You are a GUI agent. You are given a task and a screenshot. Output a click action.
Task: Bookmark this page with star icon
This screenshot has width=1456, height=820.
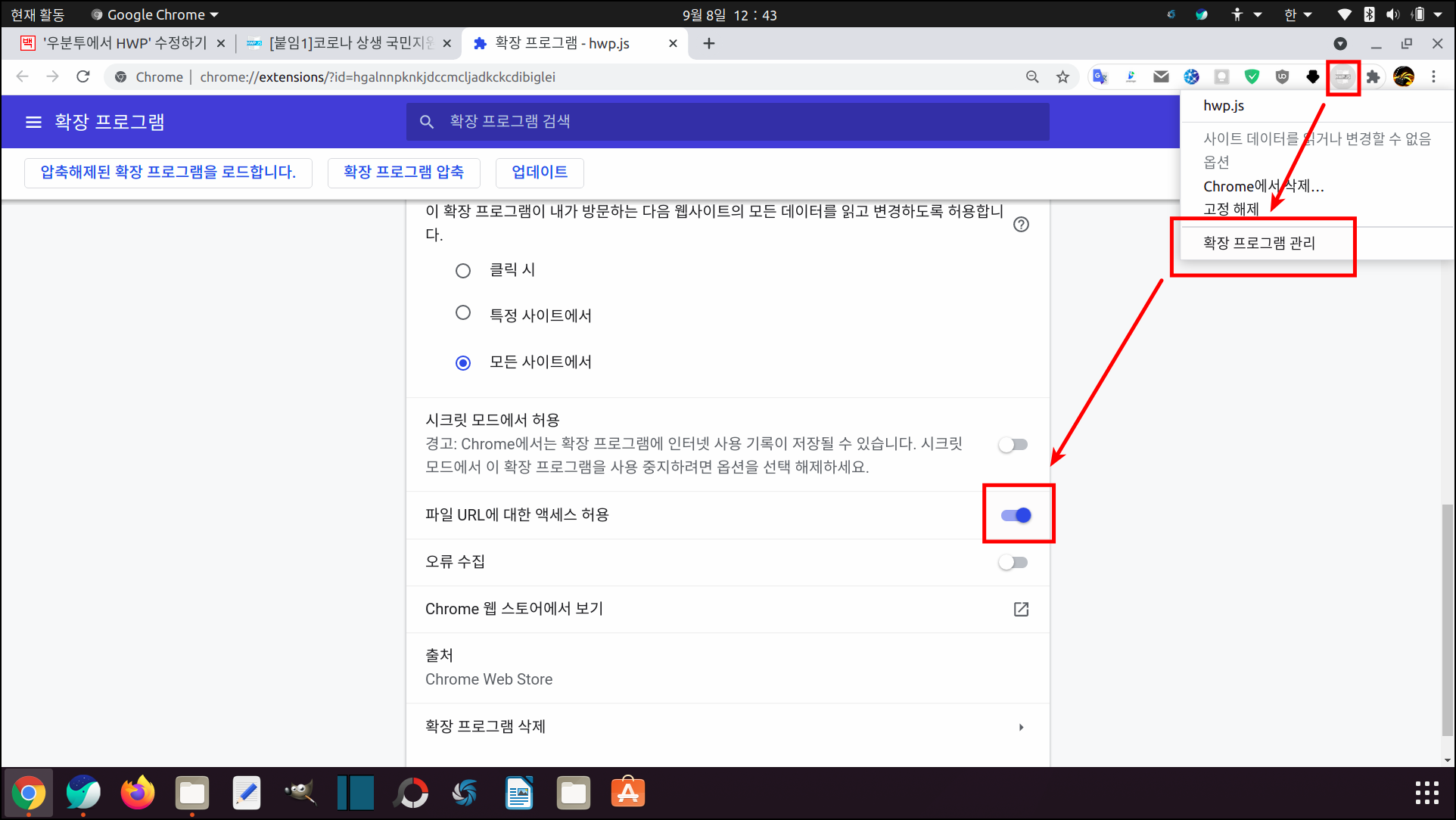tap(1062, 77)
